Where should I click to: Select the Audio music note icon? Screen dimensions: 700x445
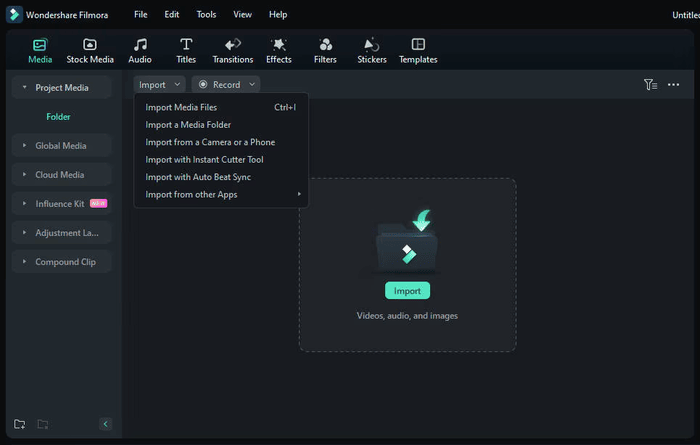[140, 45]
